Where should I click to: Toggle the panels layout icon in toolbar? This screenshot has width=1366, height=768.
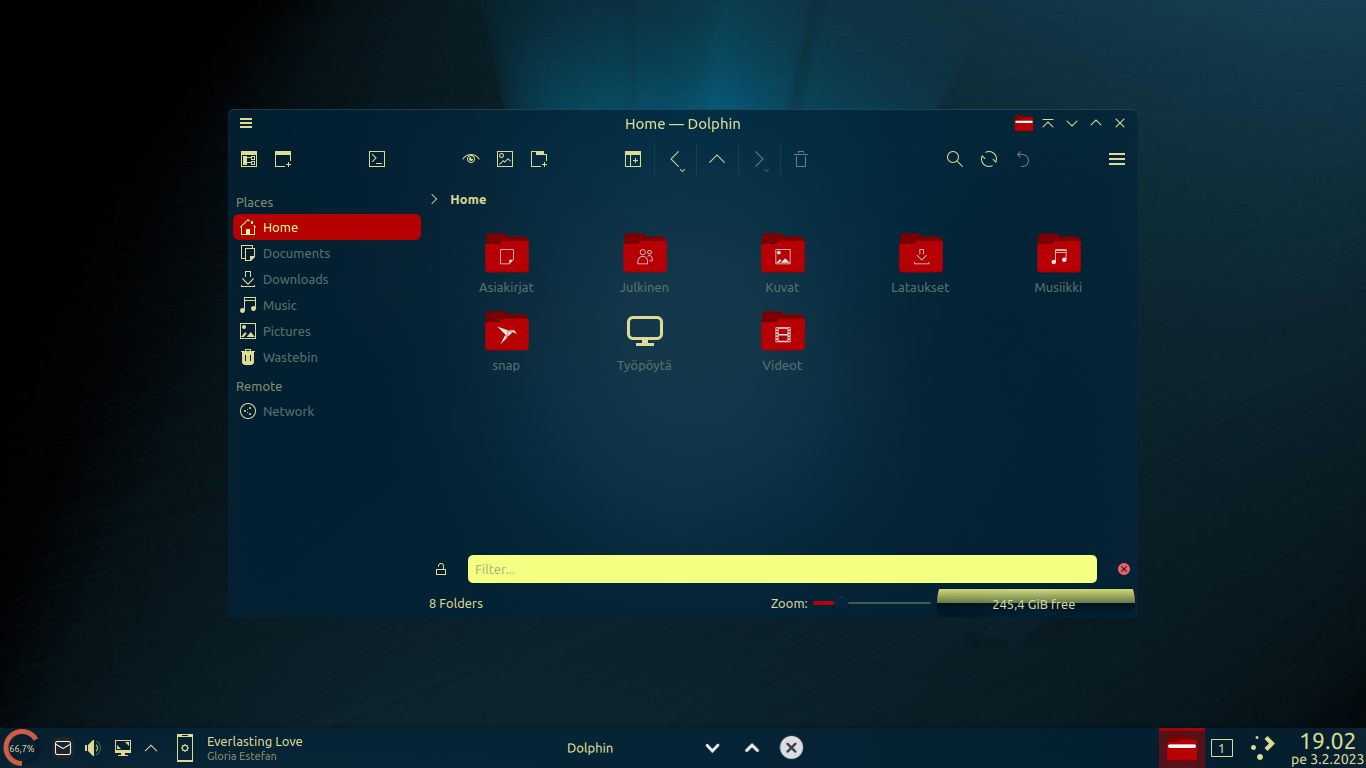249,159
